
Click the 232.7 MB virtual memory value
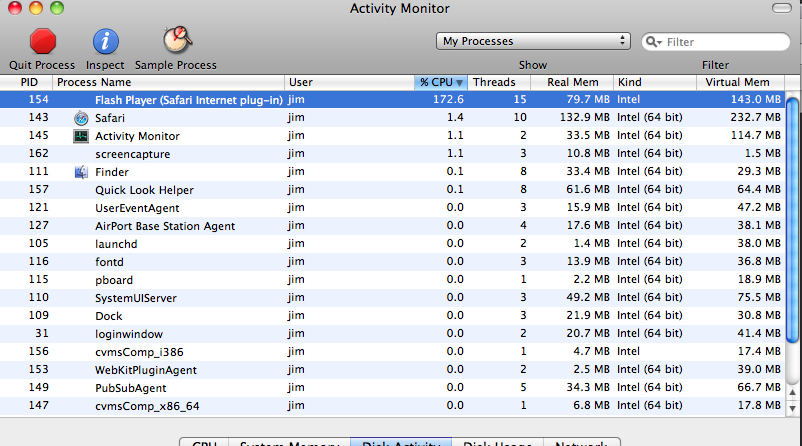click(x=755, y=118)
